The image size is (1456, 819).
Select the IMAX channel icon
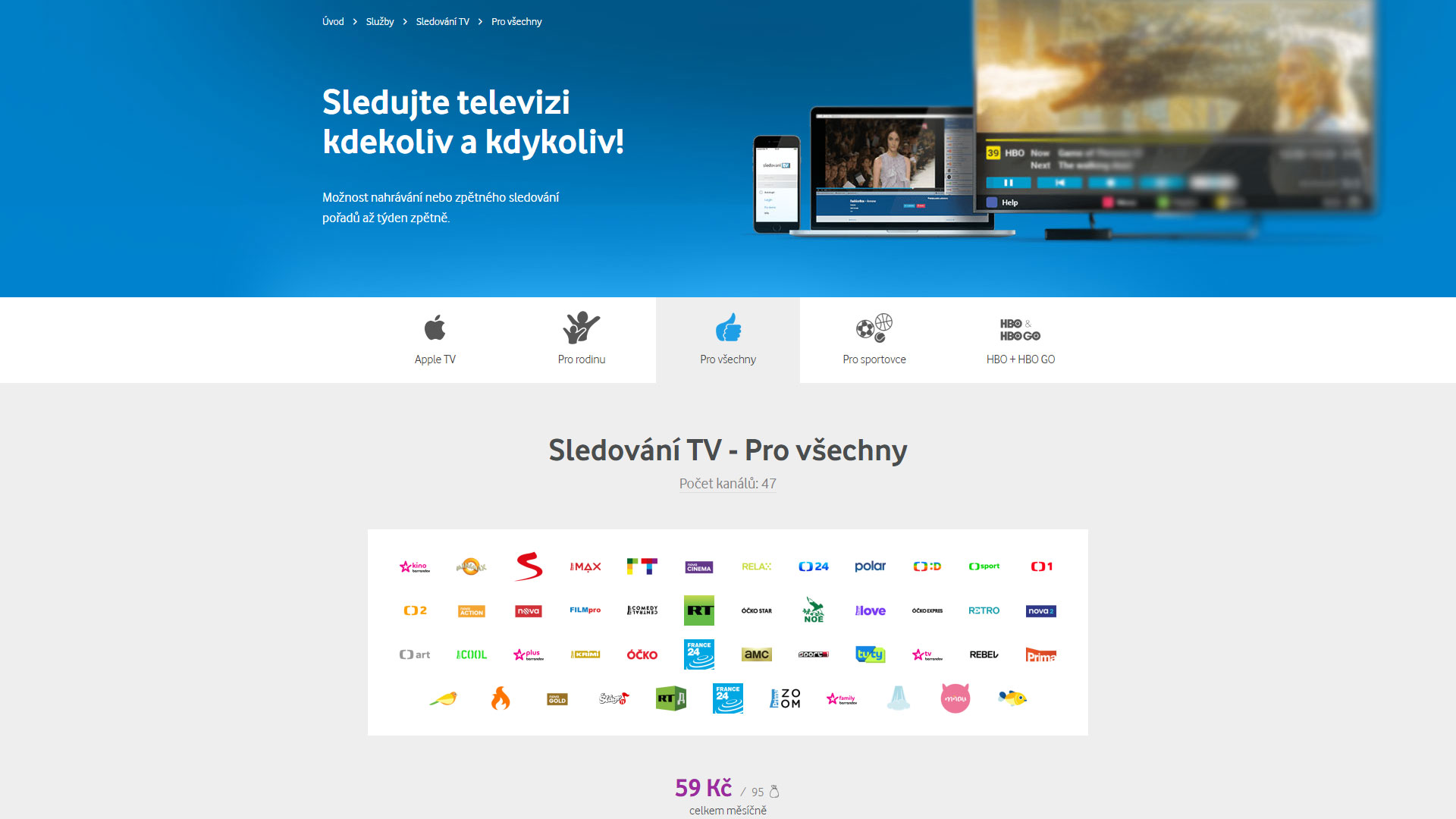coord(584,565)
